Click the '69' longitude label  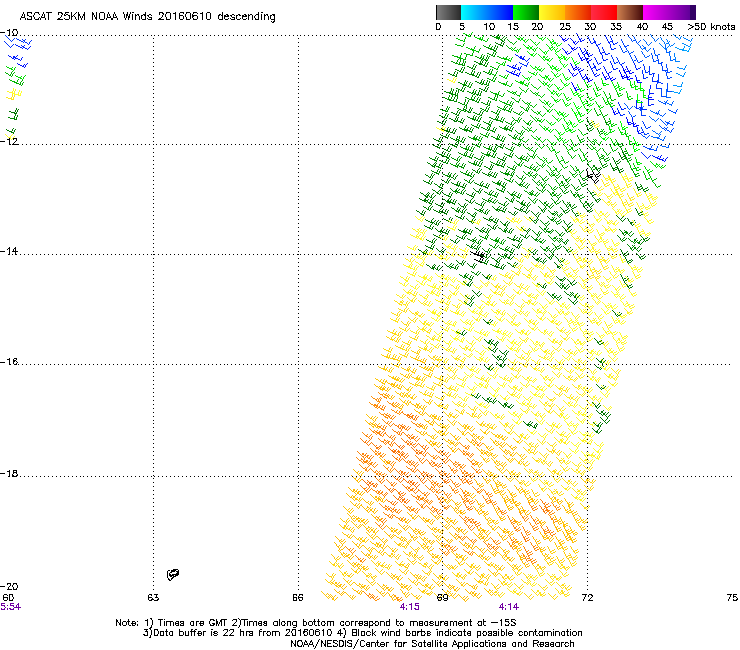point(442,598)
